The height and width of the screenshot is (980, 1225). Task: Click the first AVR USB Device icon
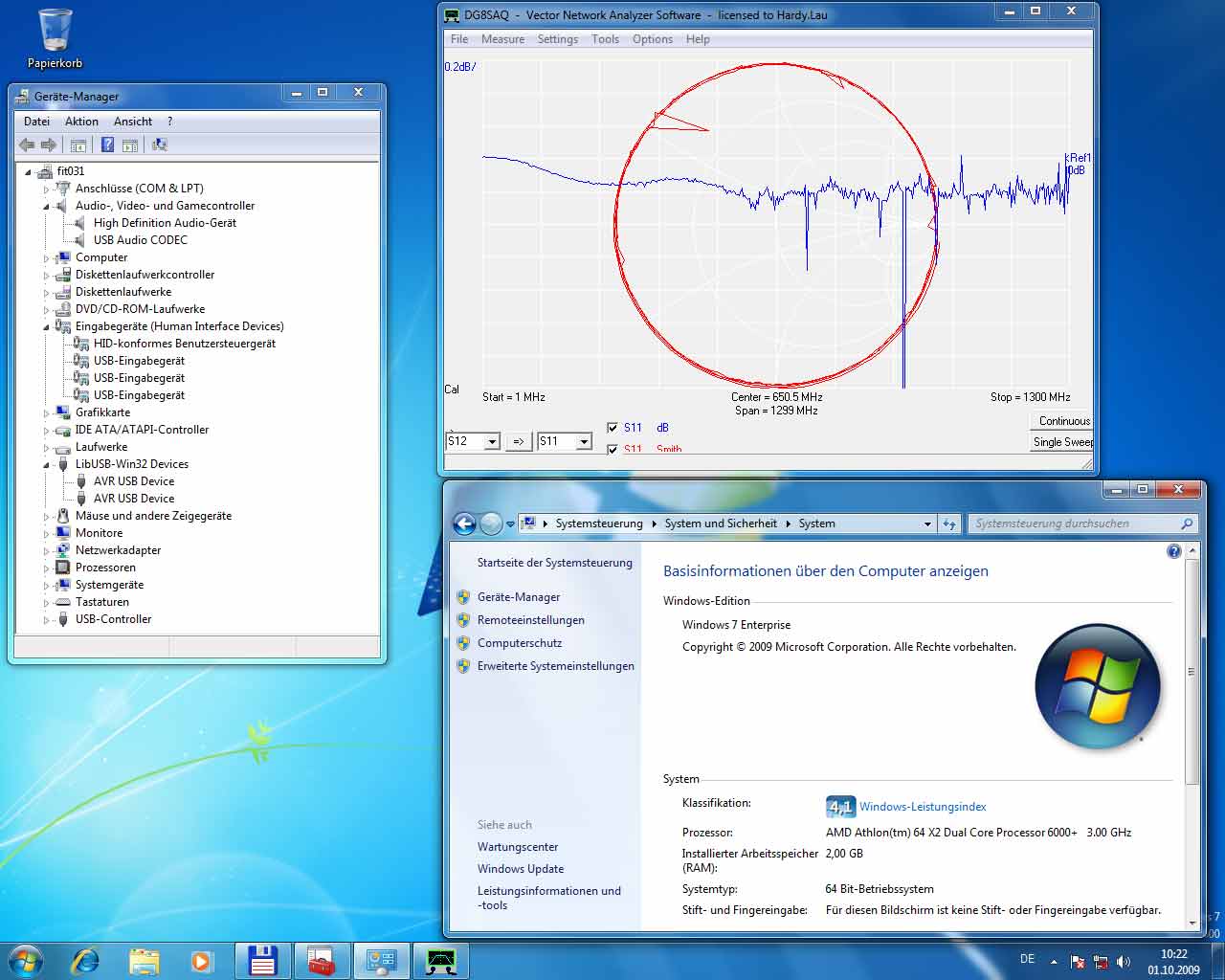coord(81,481)
